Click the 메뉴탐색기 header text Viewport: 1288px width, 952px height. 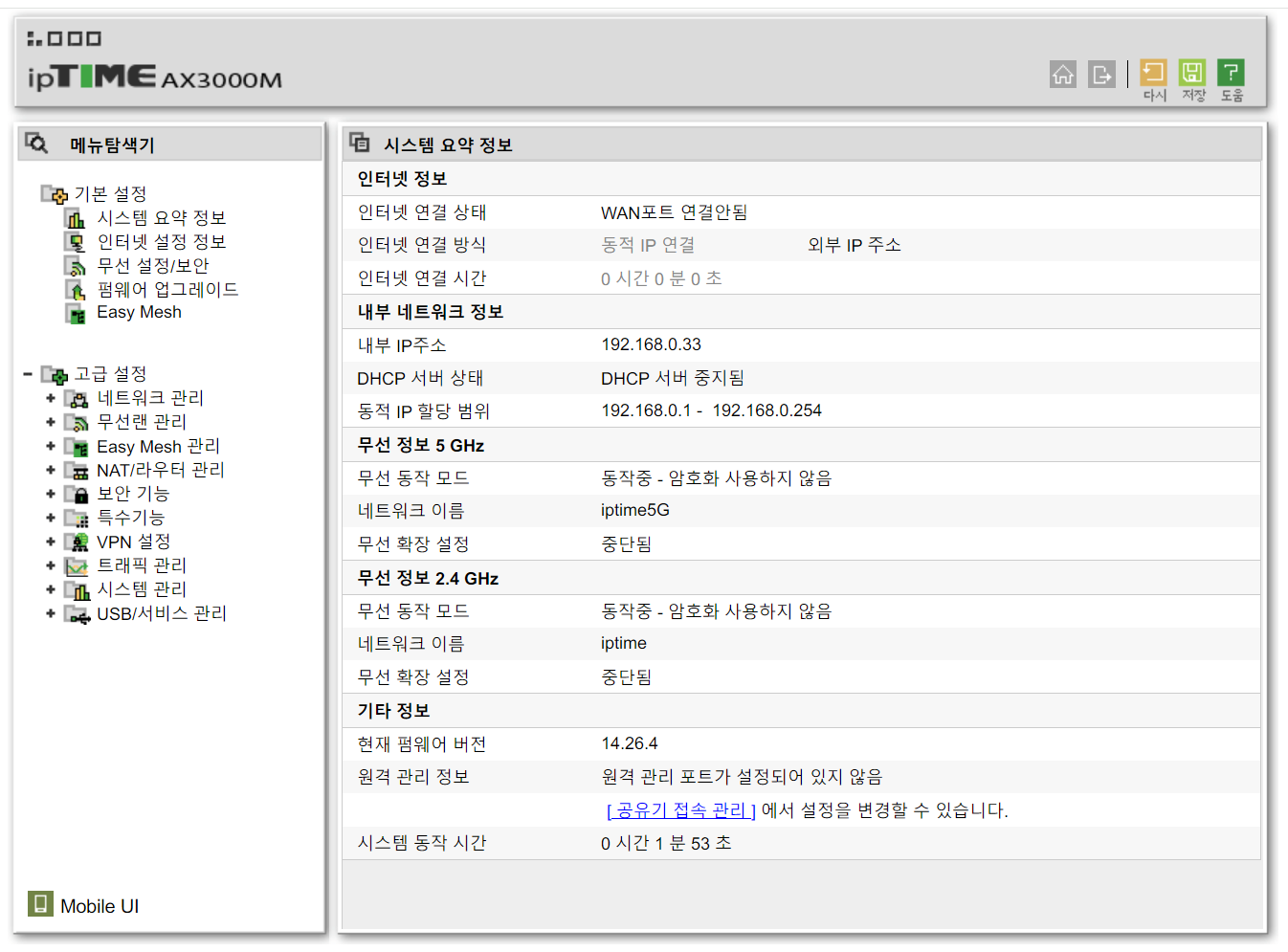pos(112,144)
